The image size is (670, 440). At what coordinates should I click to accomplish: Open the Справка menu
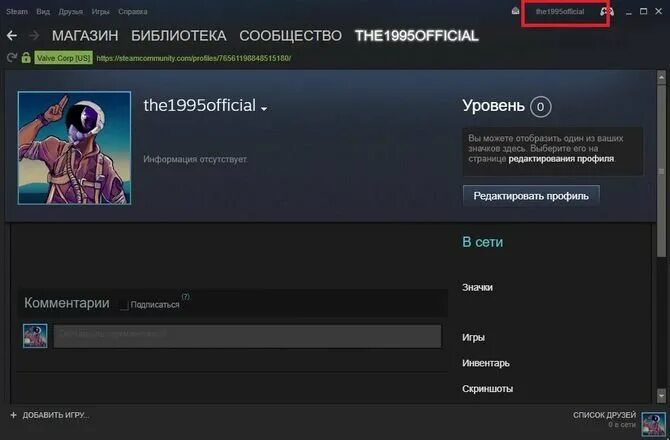132,12
